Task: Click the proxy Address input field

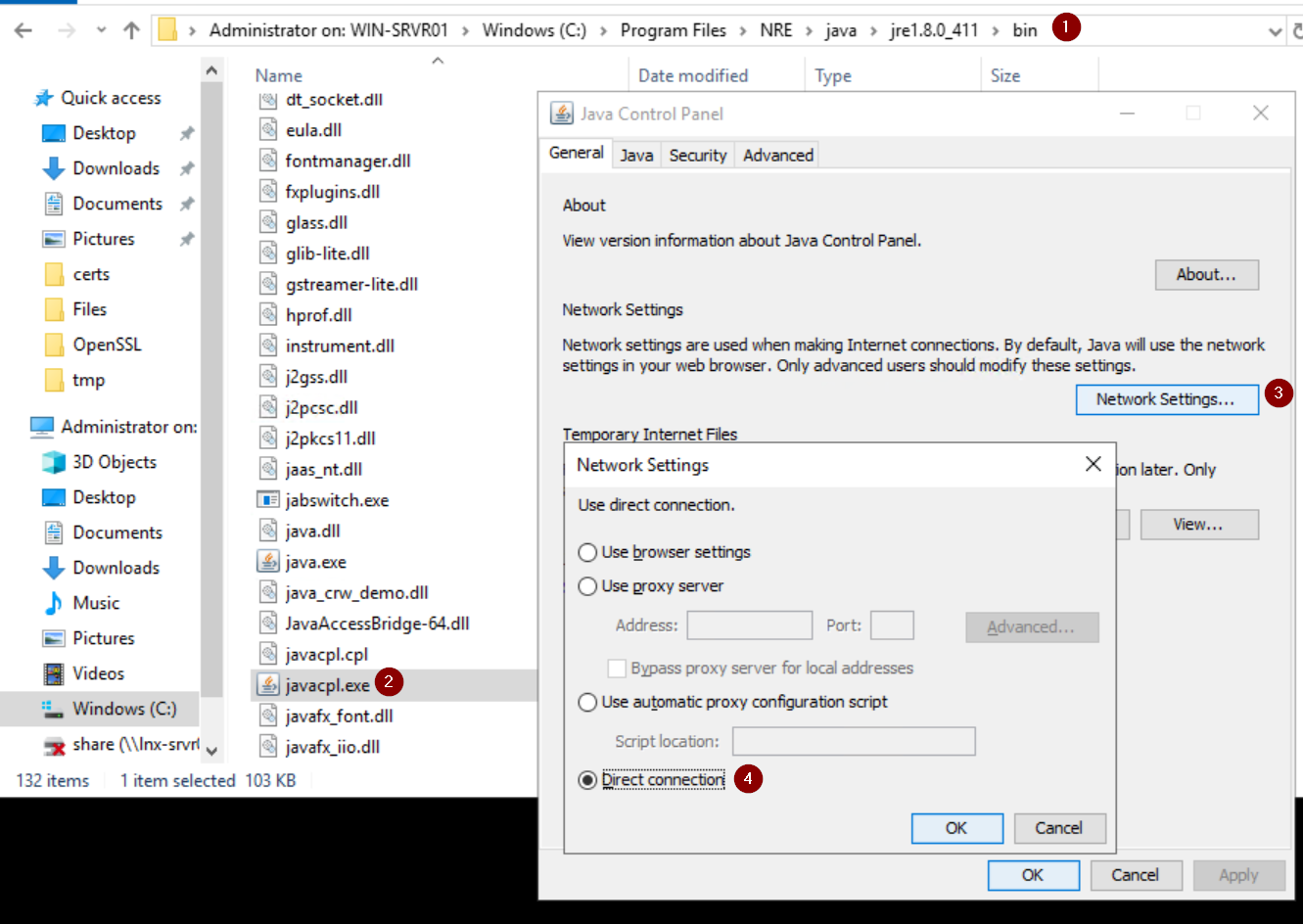Action: [750, 625]
